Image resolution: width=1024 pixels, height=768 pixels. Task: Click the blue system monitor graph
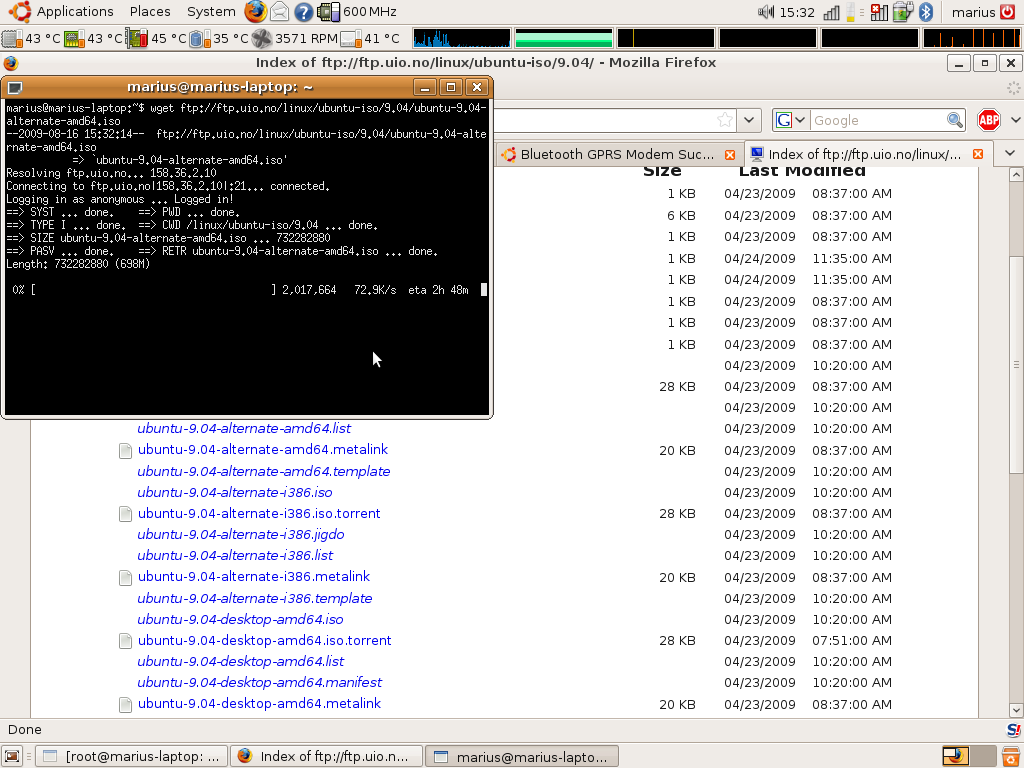click(462, 39)
